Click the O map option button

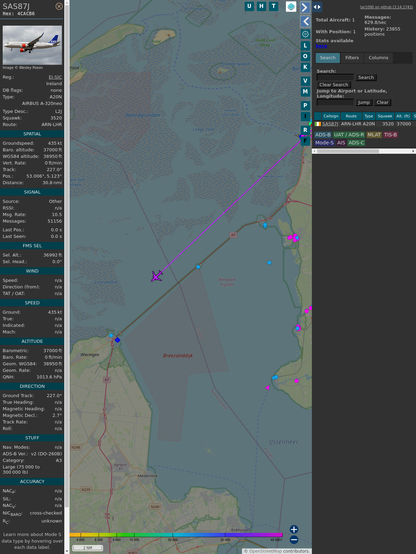tap(305, 56)
